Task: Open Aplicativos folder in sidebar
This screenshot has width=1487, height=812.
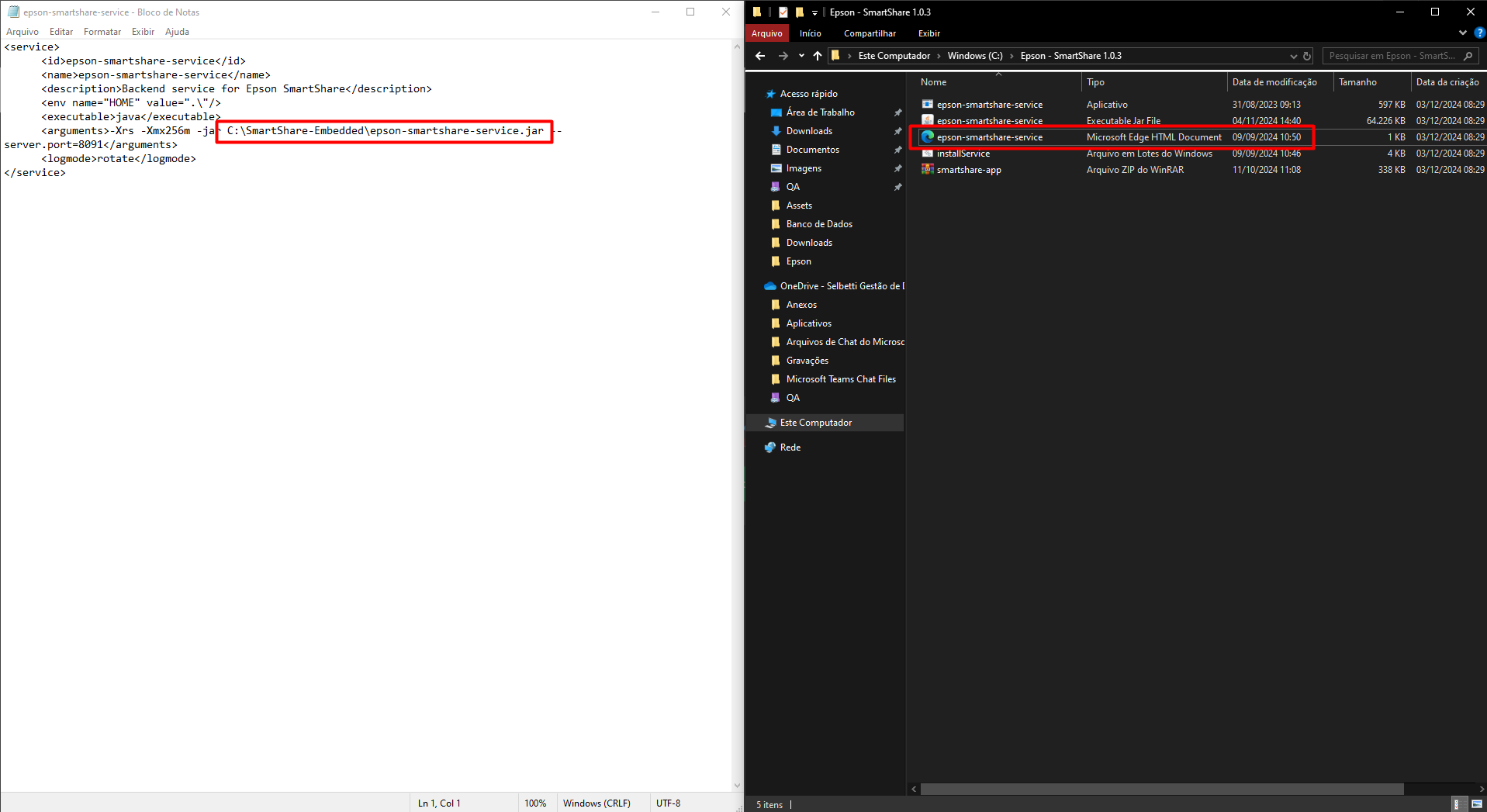Action: [x=808, y=323]
